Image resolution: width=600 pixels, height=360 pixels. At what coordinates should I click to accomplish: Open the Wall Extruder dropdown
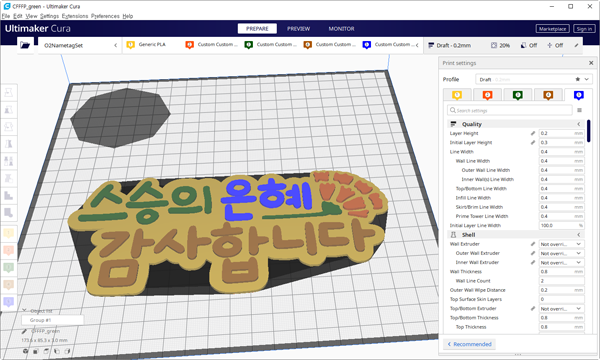(x=561, y=244)
